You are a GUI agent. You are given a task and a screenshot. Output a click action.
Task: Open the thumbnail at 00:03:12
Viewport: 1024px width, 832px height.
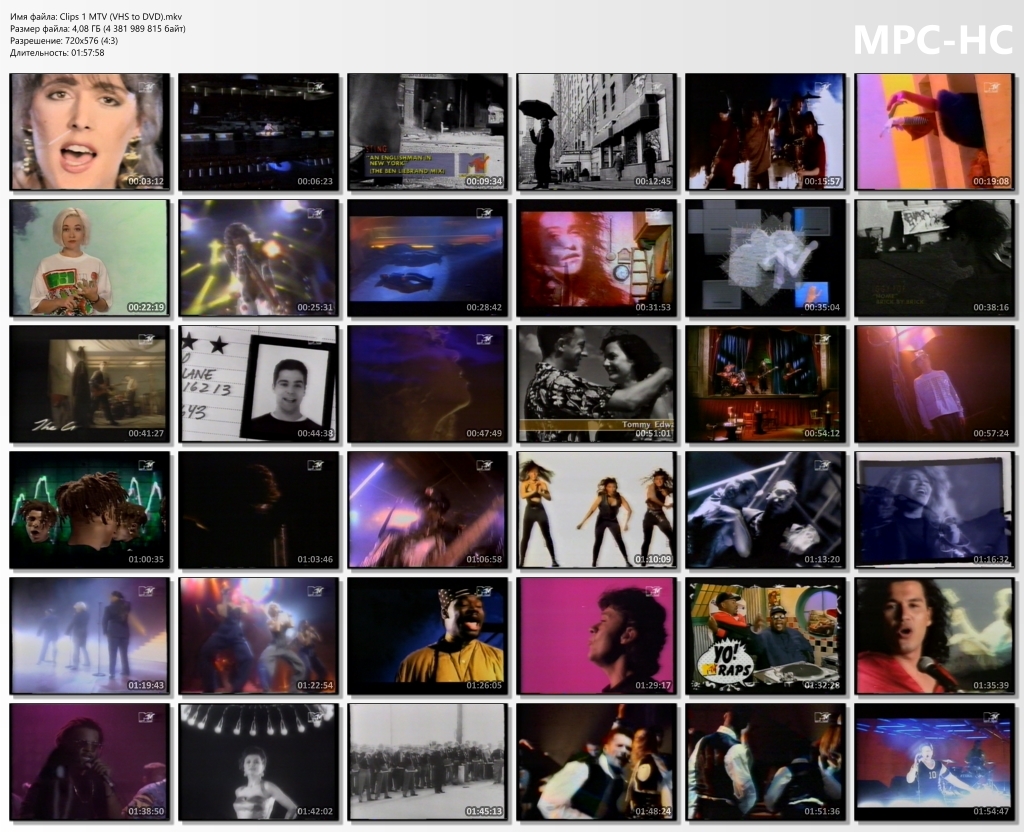[x=89, y=132]
